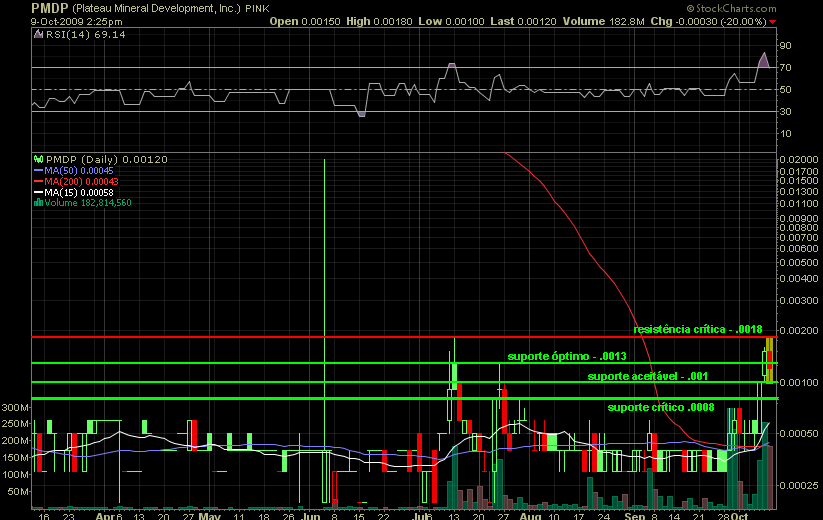The width and height of the screenshot is (823, 520).
Task: Click the RSI axis label 90
Action: point(785,46)
